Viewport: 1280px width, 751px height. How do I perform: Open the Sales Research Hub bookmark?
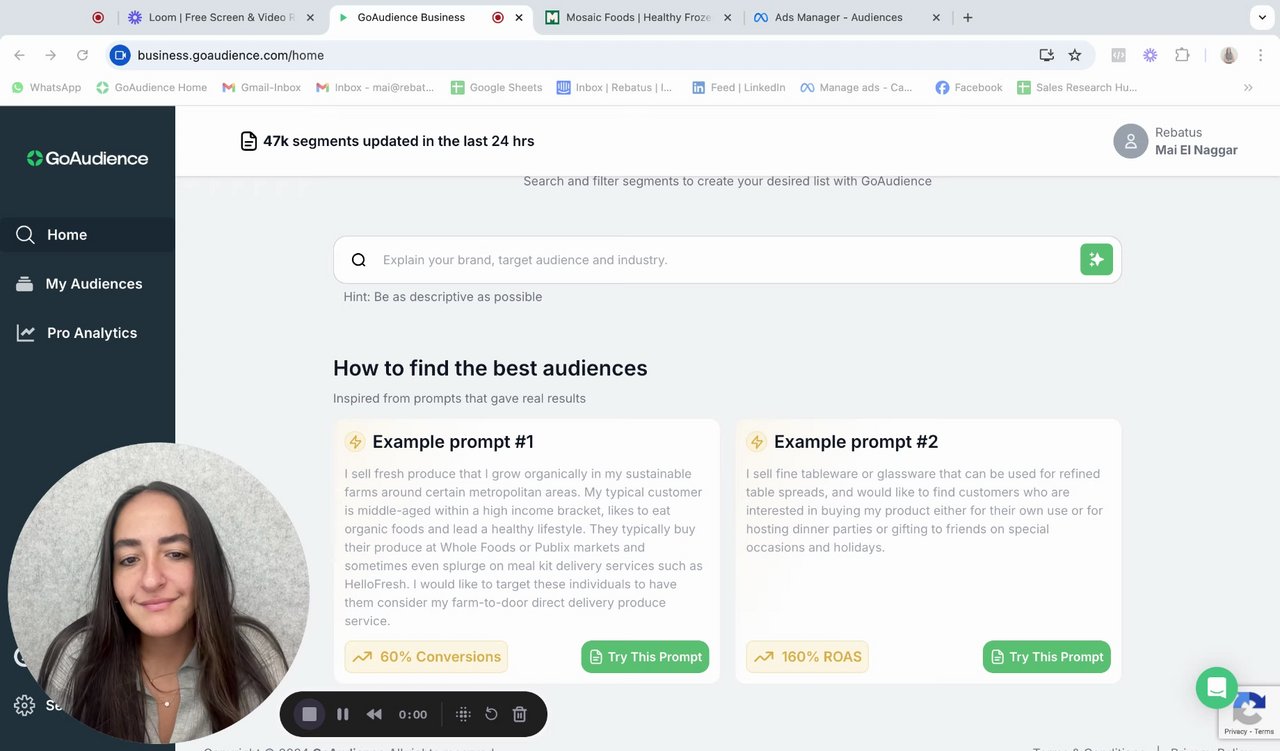coord(1076,88)
